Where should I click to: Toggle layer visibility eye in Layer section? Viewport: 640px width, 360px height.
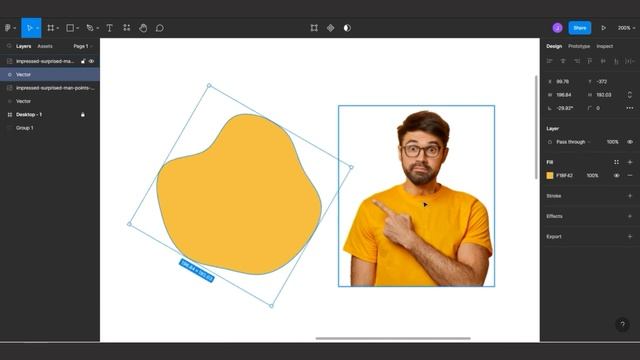pos(630,142)
